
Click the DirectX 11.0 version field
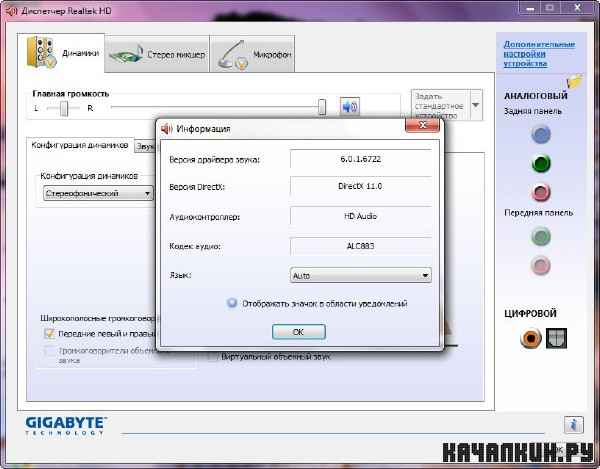(x=360, y=186)
